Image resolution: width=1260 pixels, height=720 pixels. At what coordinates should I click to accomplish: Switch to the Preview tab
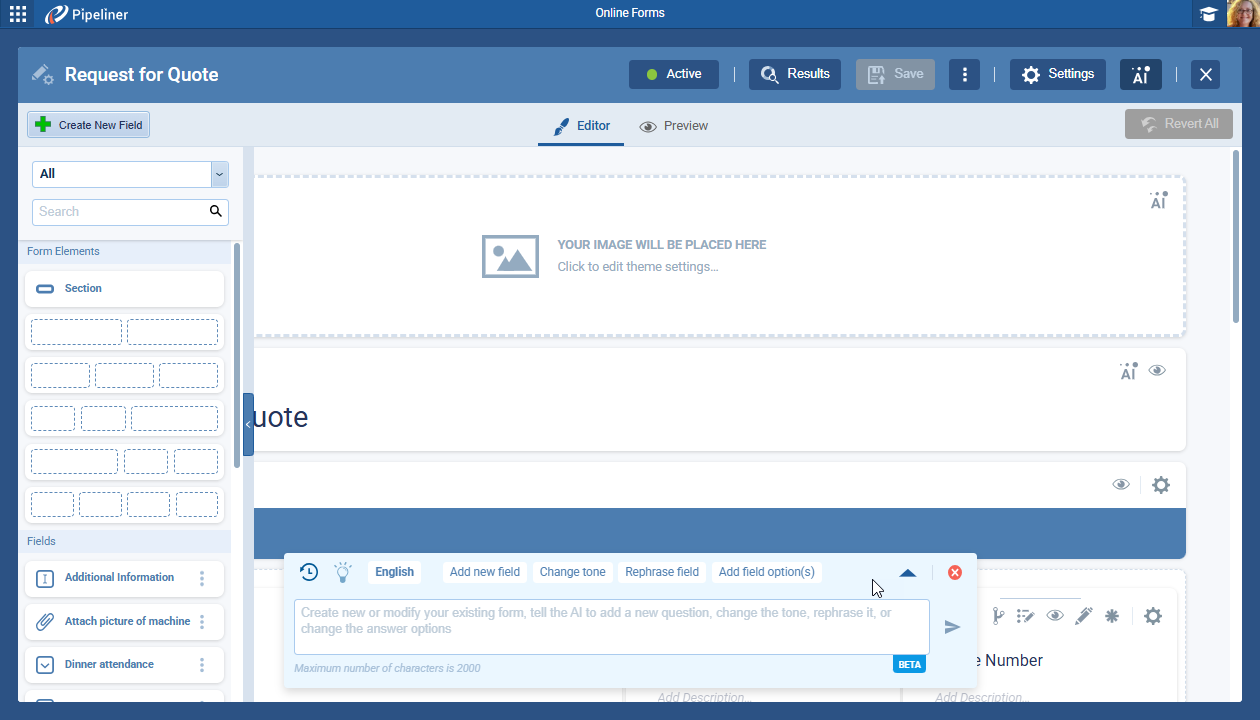click(674, 126)
